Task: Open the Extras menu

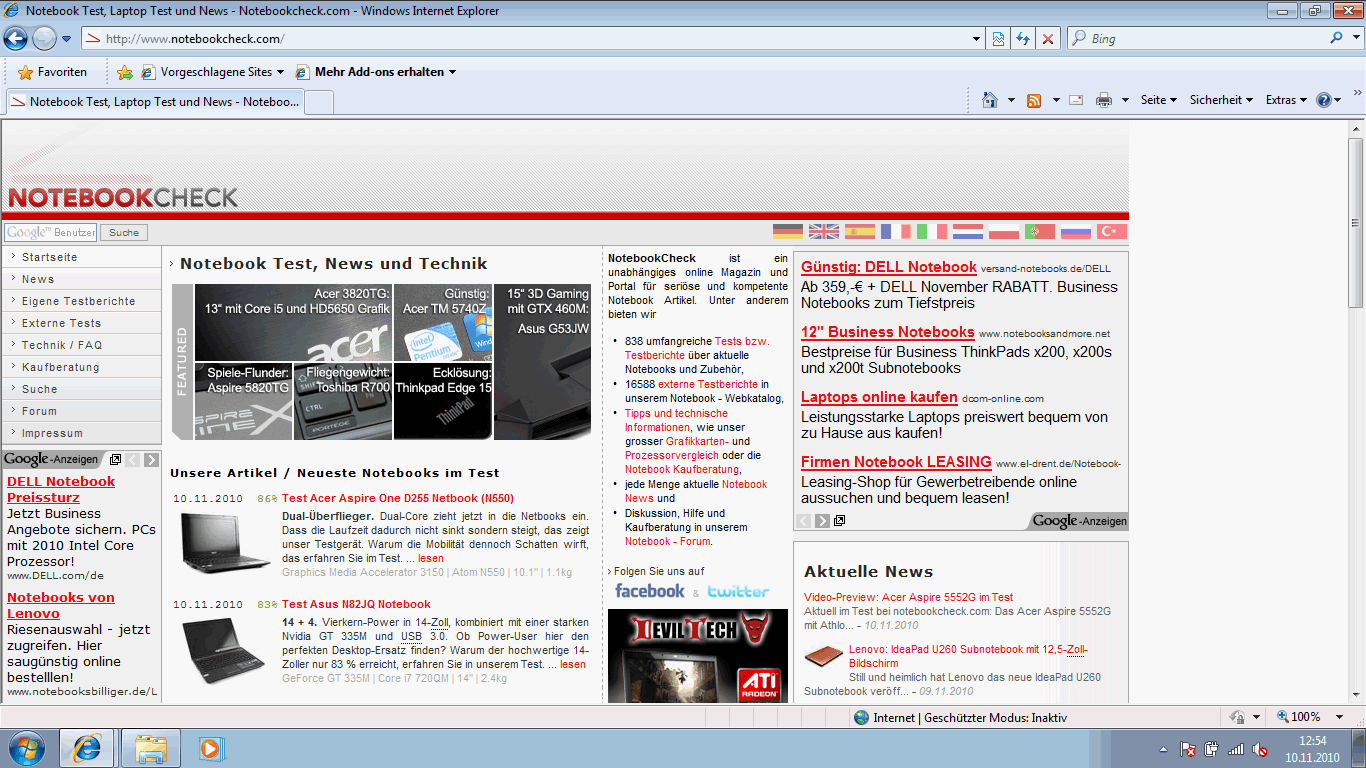Action: click(1286, 100)
